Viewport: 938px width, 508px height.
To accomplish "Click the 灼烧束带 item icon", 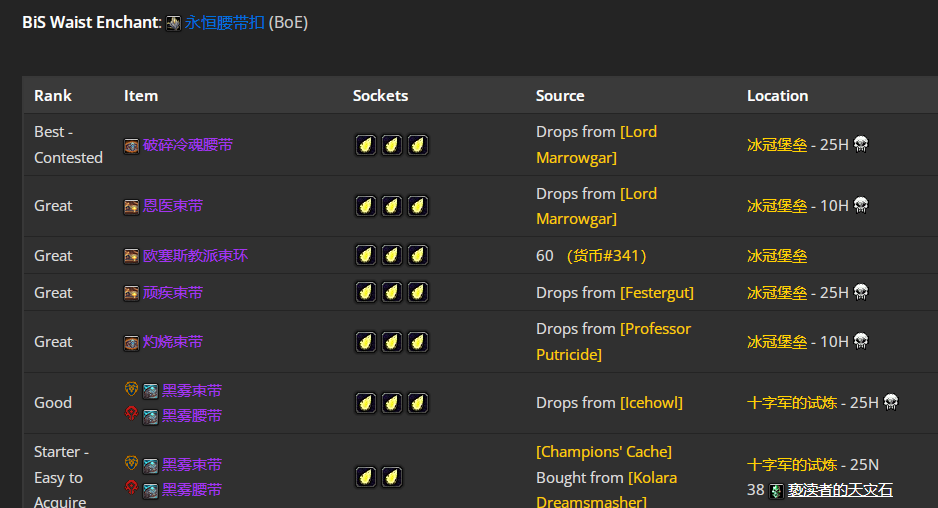I will (x=131, y=343).
